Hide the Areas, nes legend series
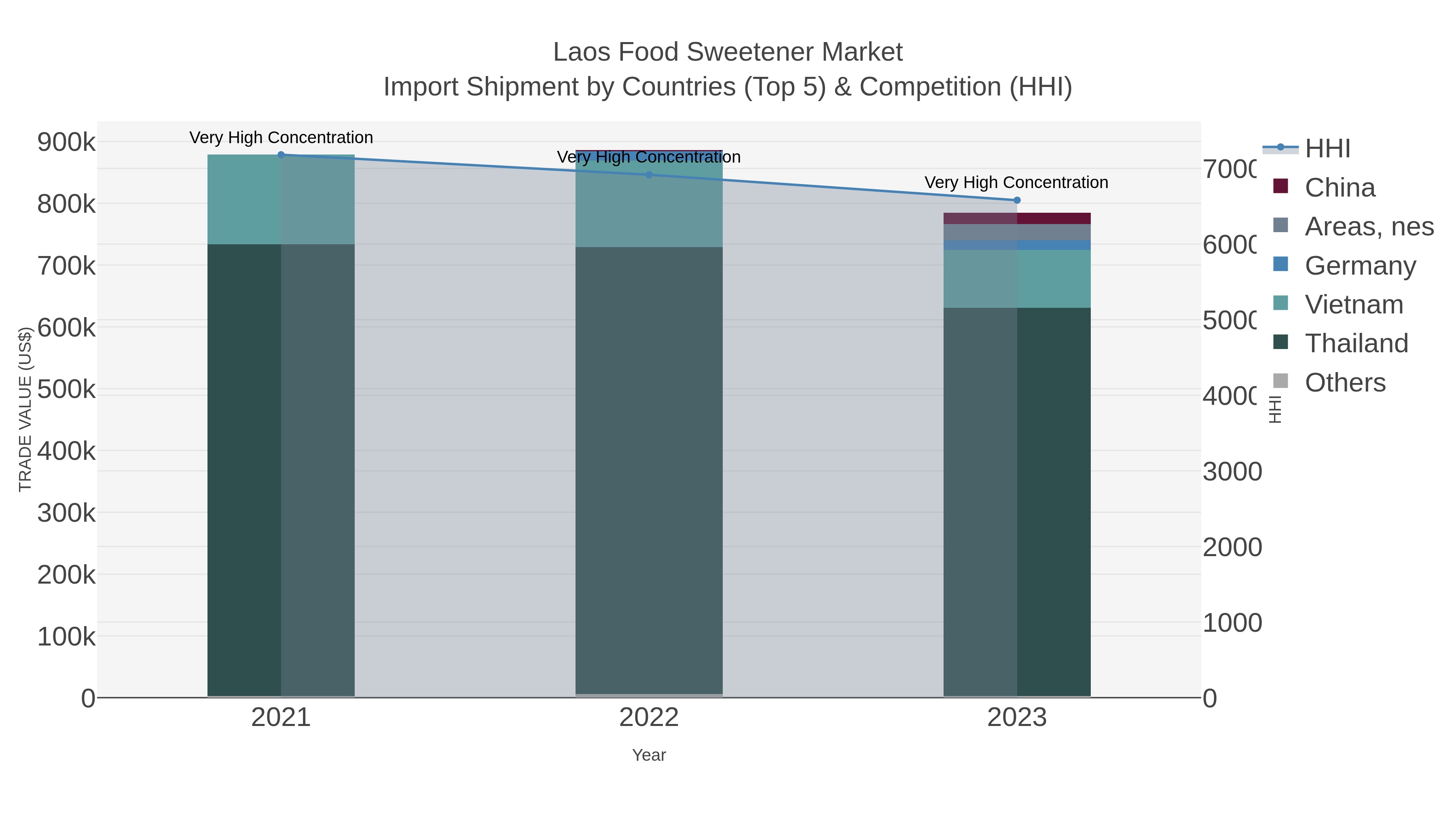Image resolution: width=1456 pixels, height=819 pixels. pos(1353,226)
